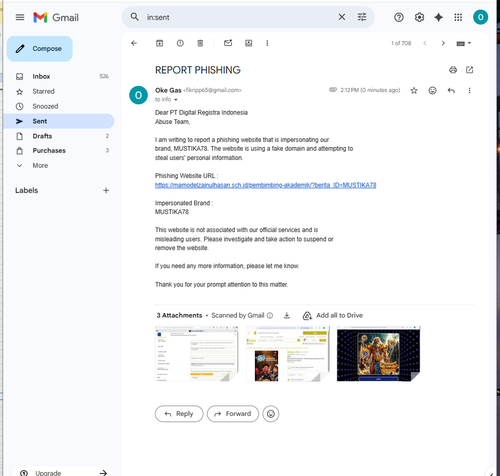Viewport: 500px width, 476px height.
Task: Download all attachments
Action: [287, 315]
